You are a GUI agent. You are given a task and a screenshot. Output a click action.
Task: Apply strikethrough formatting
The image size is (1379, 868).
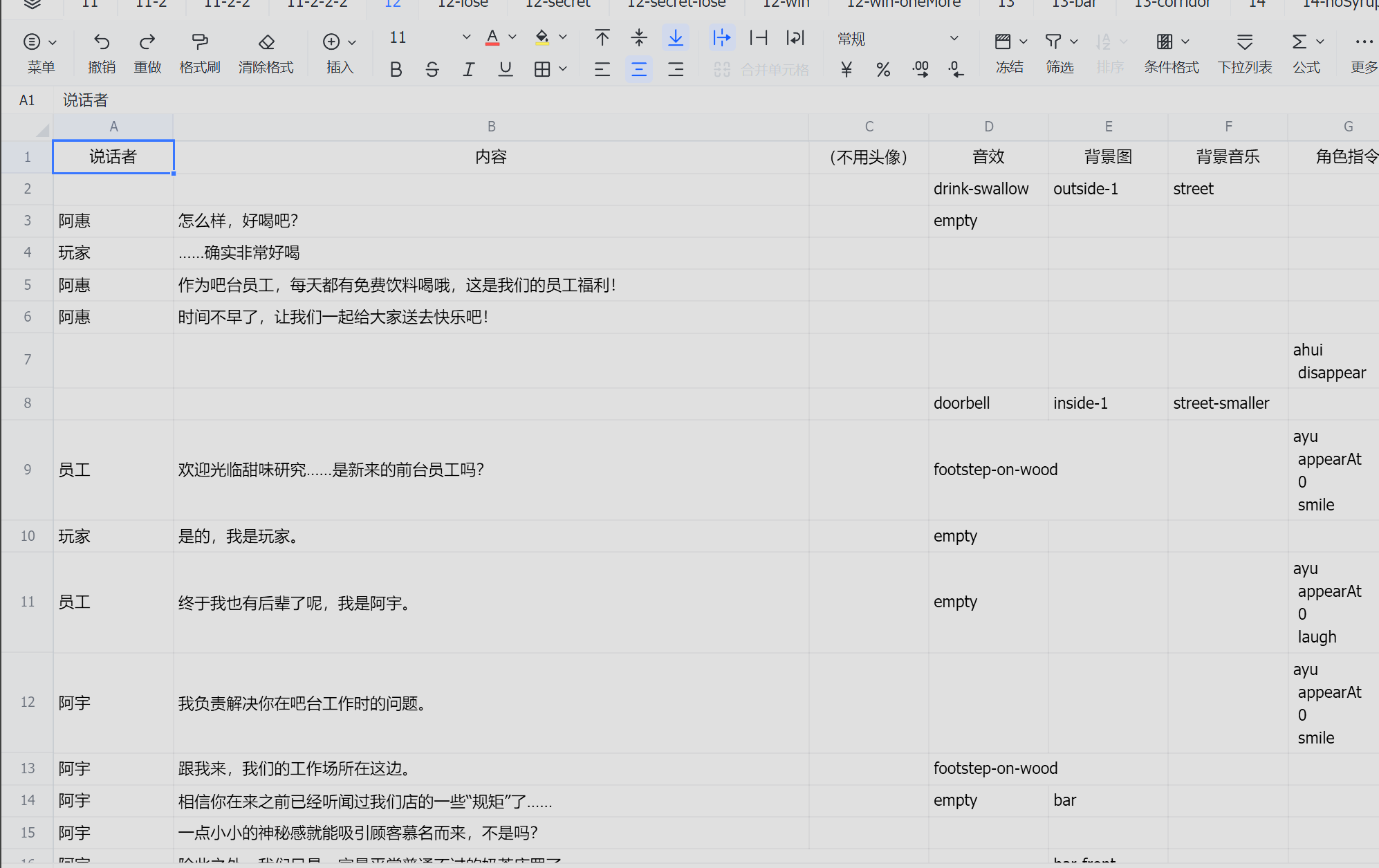pyautogui.click(x=432, y=69)
